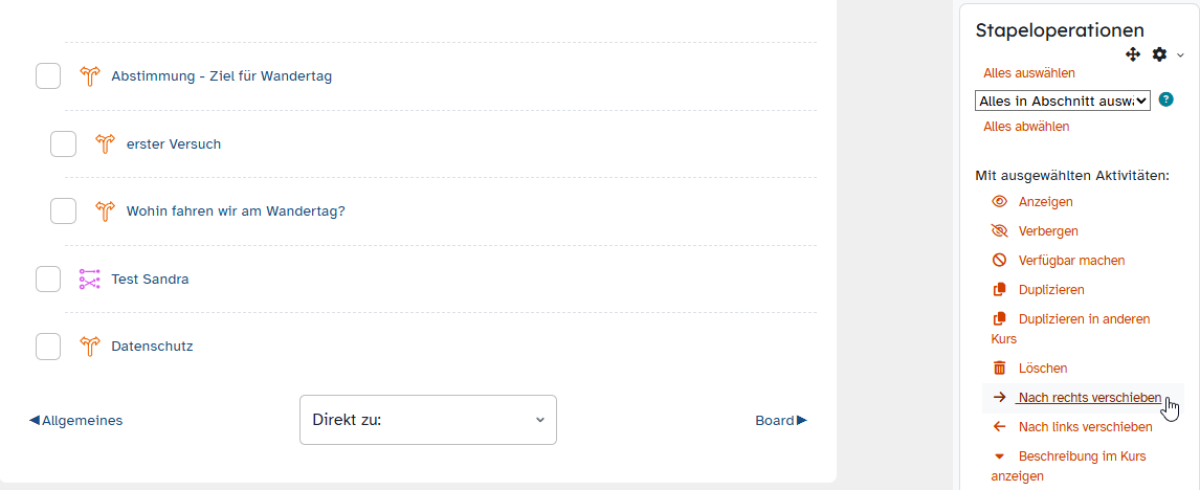Viewport: 1200px width, 490px height.
Task: Select the Test Sandra checkbox
Action: tap(48, 279)
